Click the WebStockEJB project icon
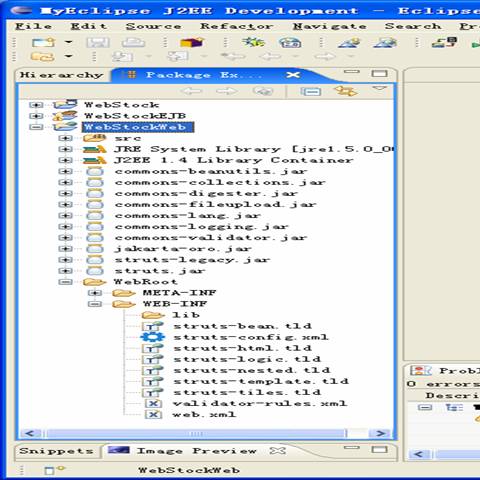Viewport: 480px width, 480px height. click(x=65, y=116)
